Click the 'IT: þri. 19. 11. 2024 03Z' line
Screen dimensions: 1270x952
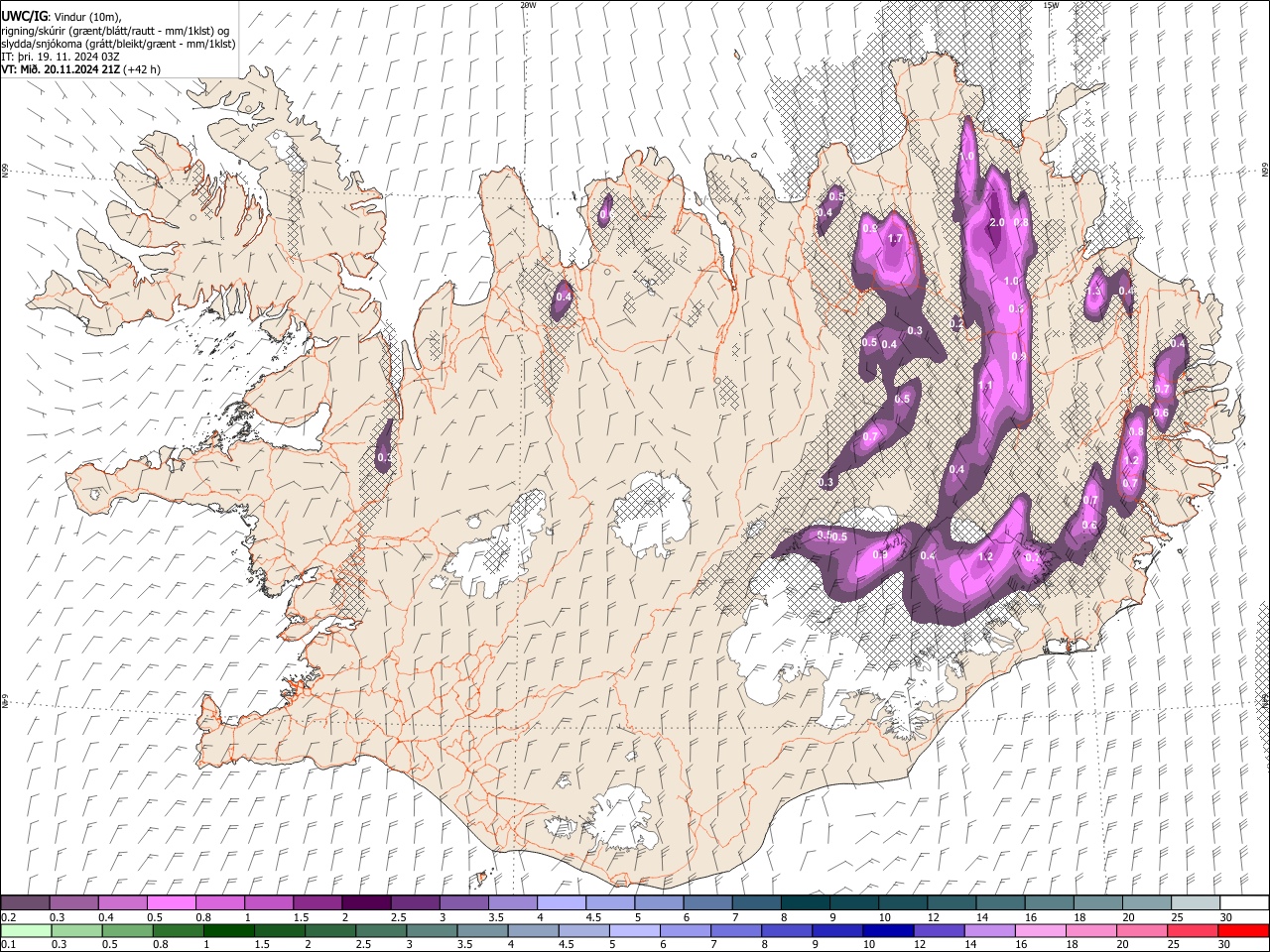point(61,57)
